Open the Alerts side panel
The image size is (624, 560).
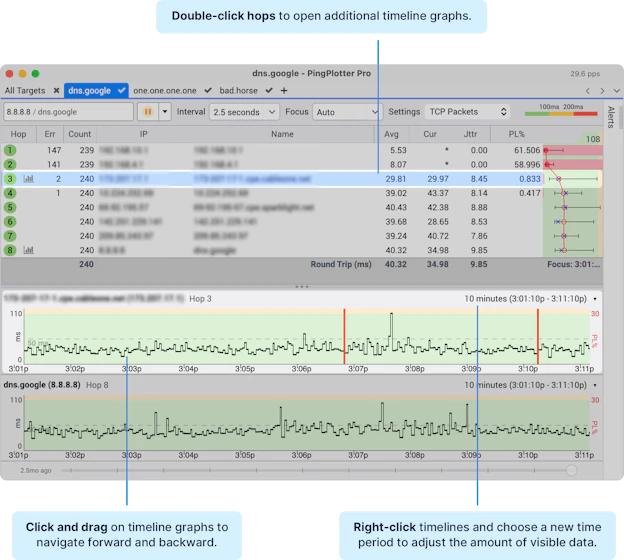611,117
